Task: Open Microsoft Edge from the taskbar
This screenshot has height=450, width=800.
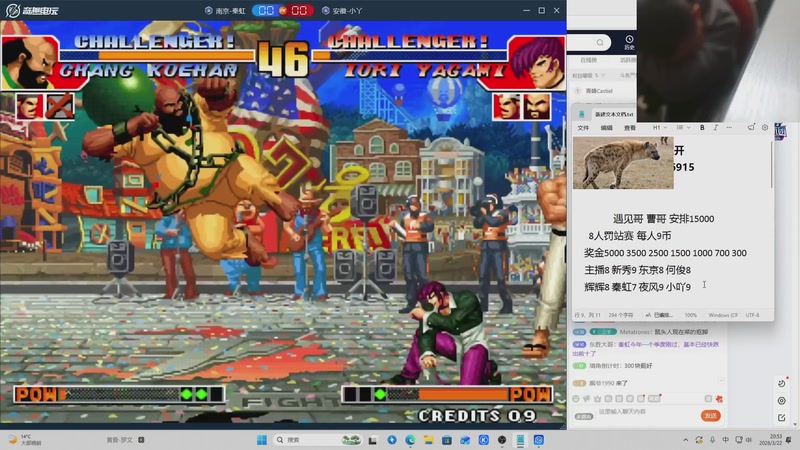Action: pyautogui.click(x=410, y=440)
